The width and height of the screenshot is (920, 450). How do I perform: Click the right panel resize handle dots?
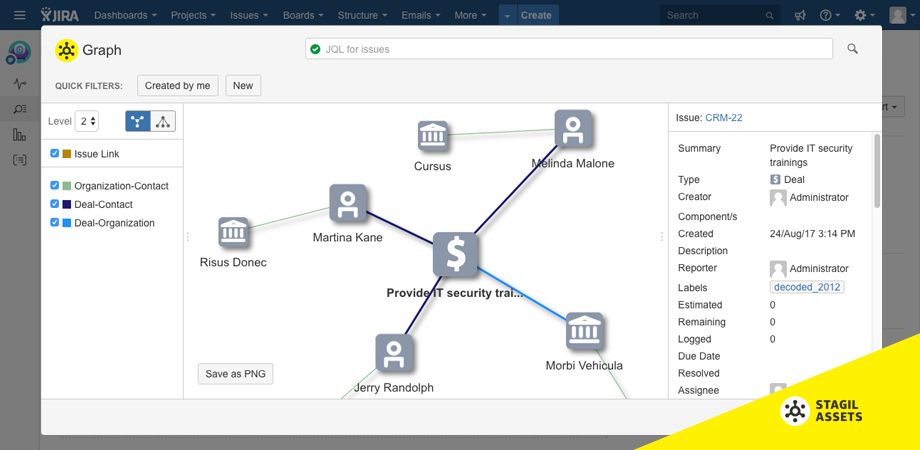[661, 236]
